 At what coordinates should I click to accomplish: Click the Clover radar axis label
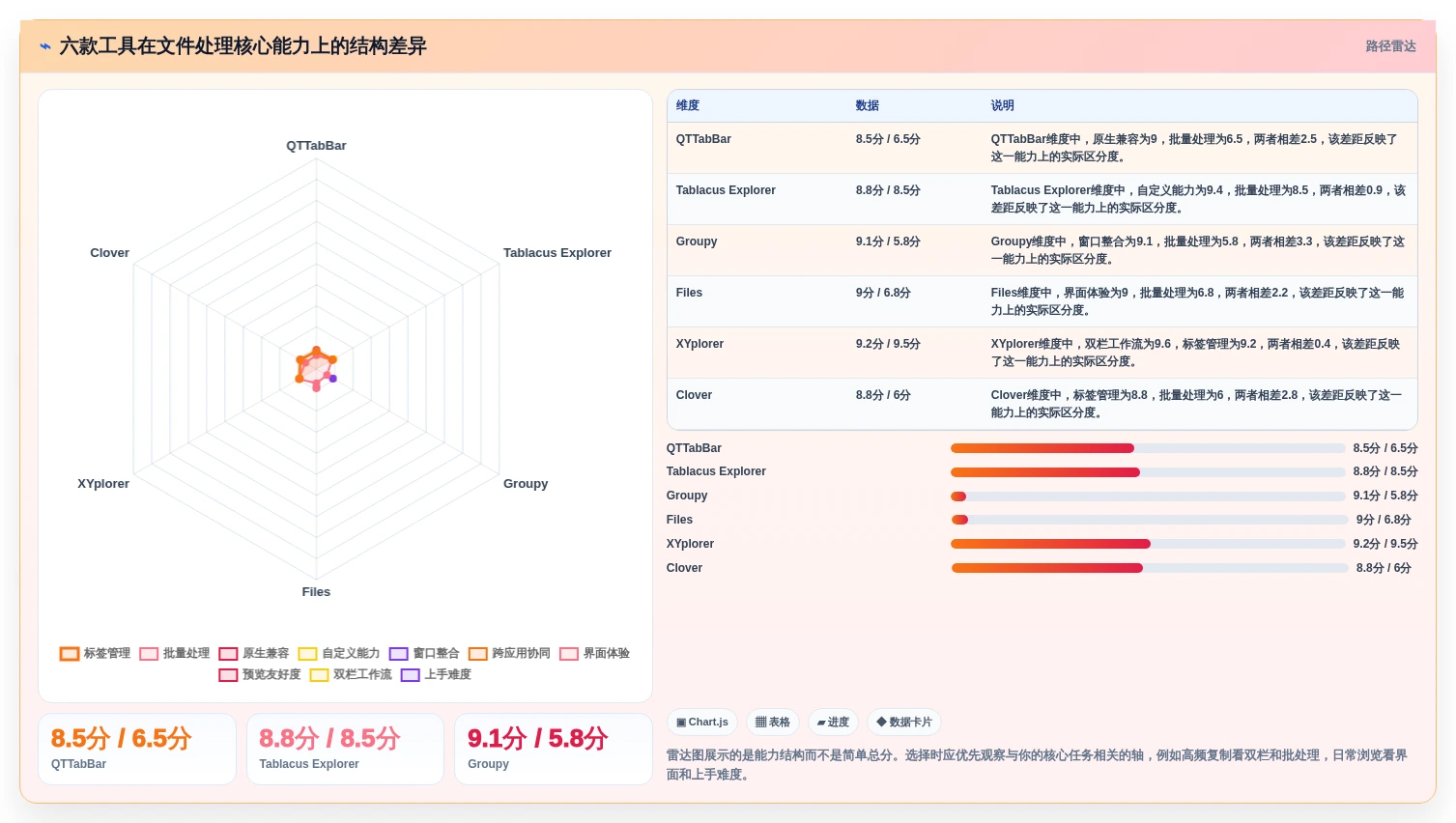(x=109, y=253)
